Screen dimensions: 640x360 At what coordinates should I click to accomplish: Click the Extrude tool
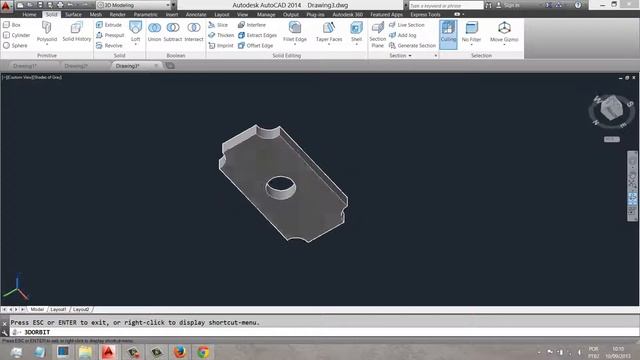(x=109, y=25)
